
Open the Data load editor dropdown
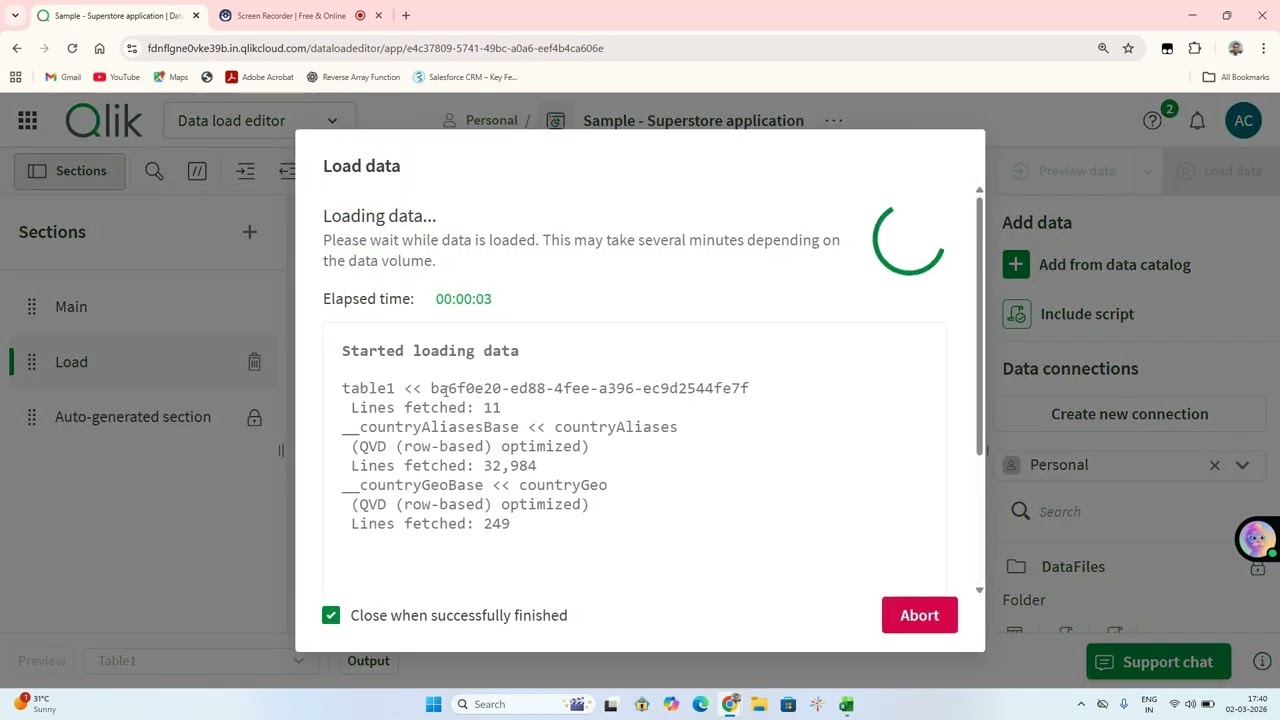pos(258,121)
